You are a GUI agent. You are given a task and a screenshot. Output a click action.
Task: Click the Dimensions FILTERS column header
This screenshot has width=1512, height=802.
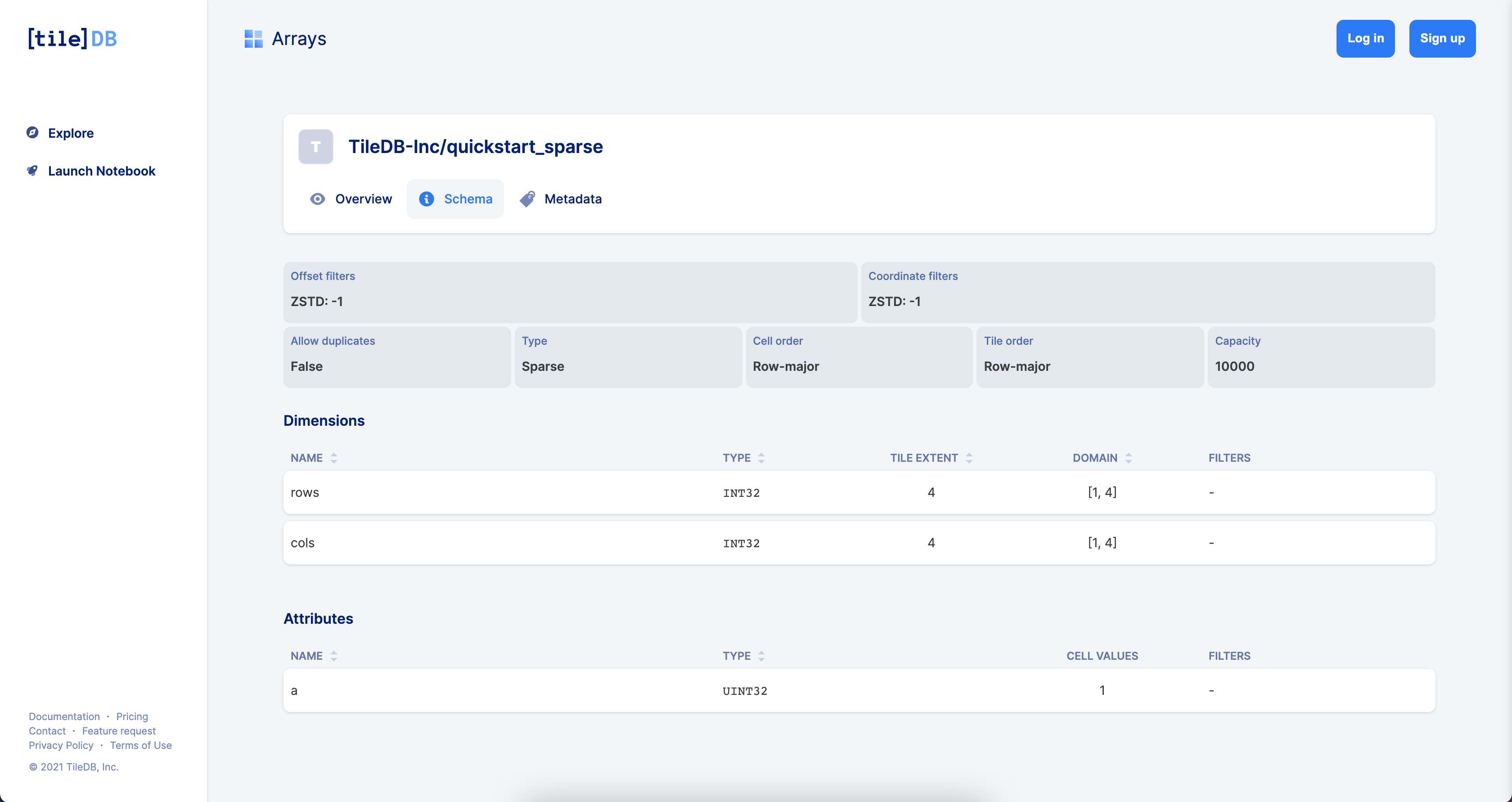tap(1229, 458)
